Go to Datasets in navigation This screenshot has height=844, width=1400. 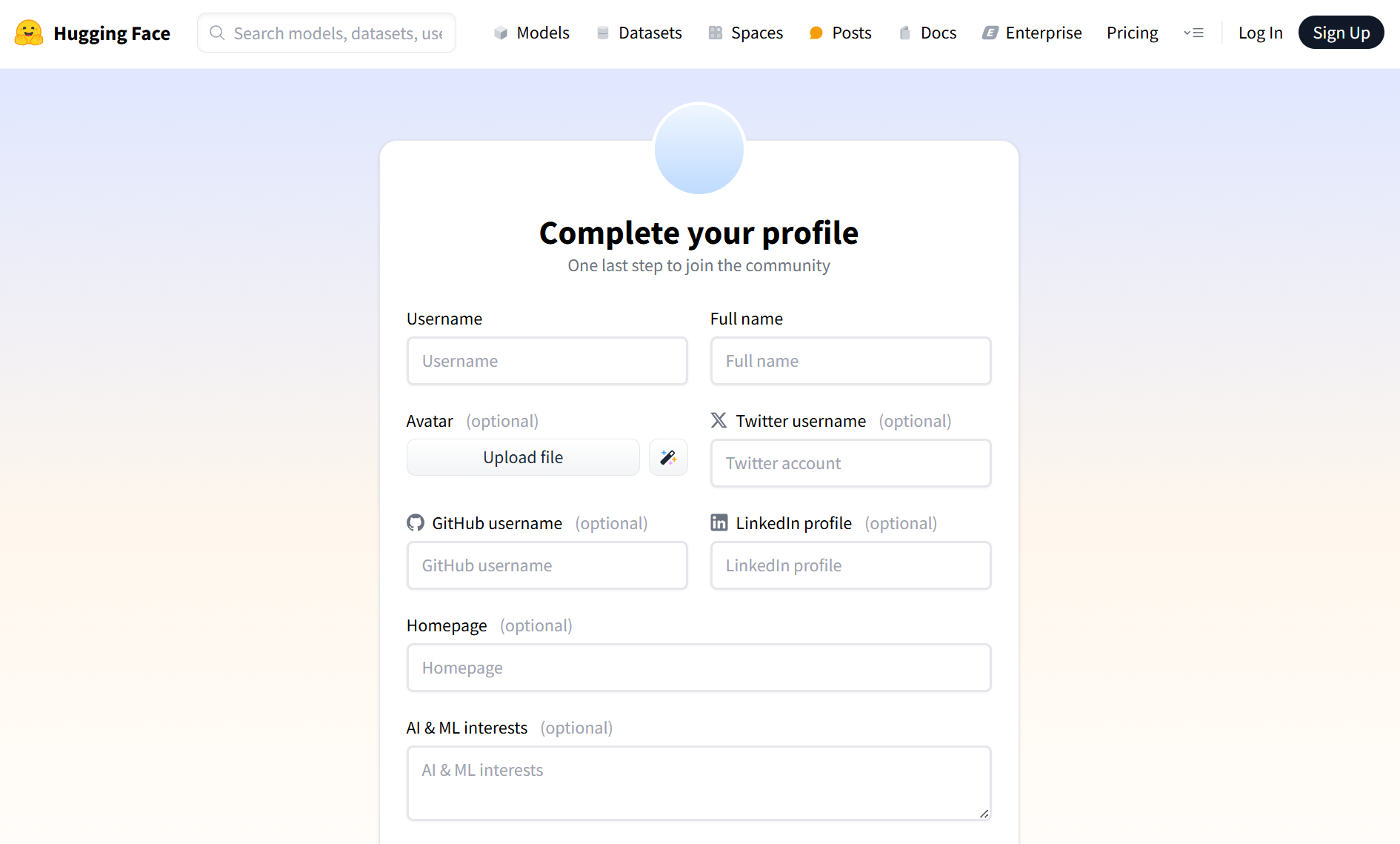pos(639,33)
